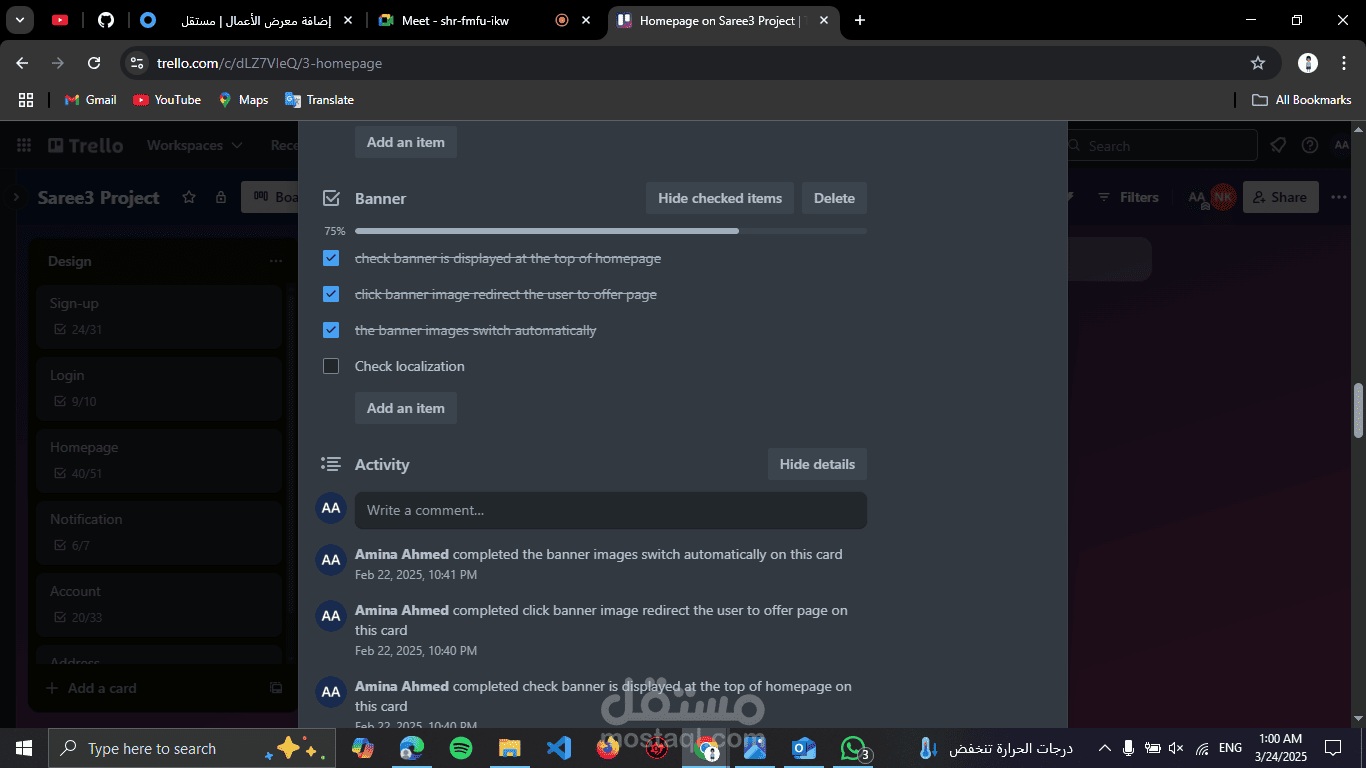Open Chrome three-dot menu
Viewport: 1366px width, 768px height.
1343,63
